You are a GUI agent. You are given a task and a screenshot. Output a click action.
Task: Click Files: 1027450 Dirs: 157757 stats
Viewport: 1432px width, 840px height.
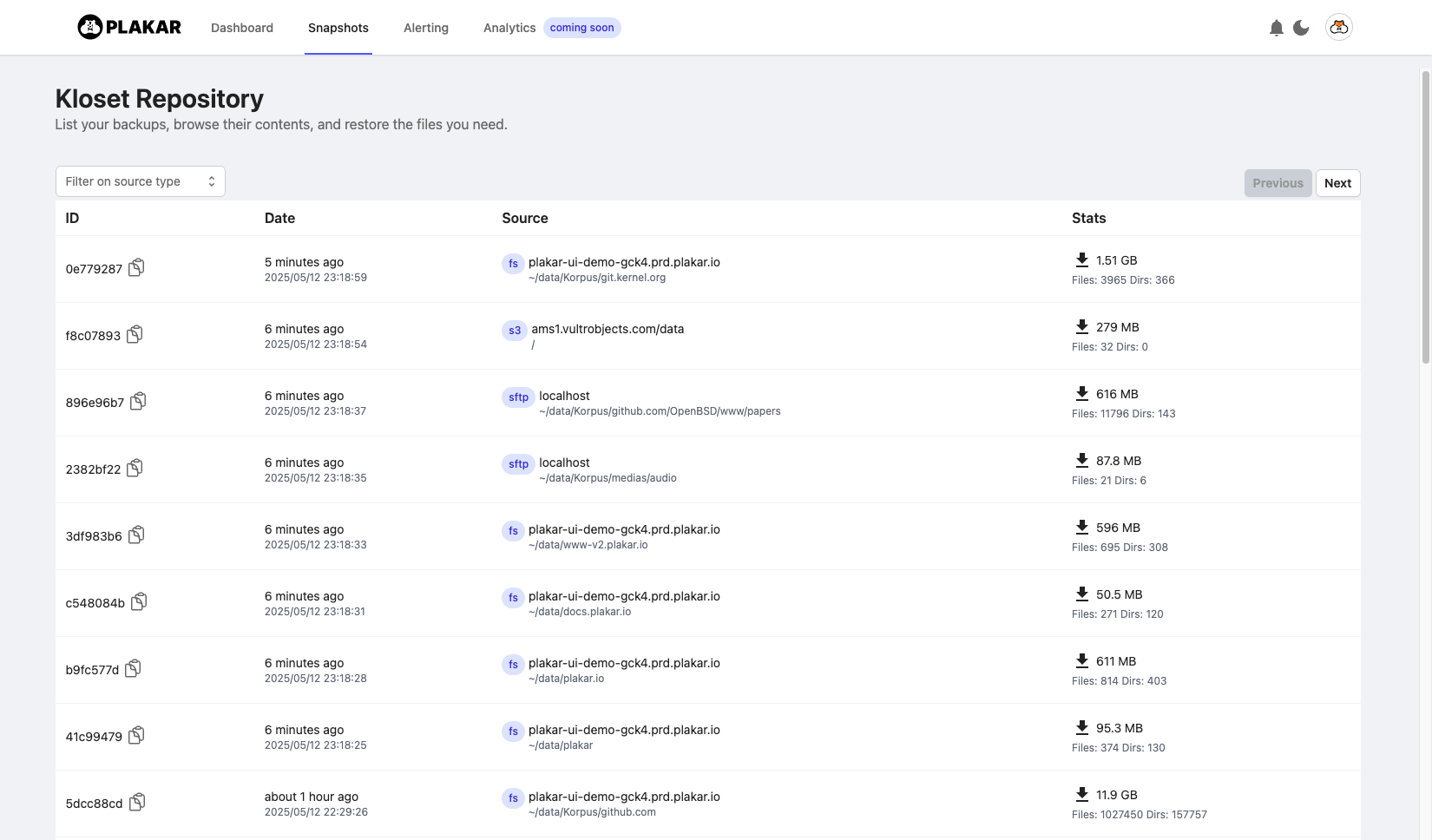point(1139,815)
